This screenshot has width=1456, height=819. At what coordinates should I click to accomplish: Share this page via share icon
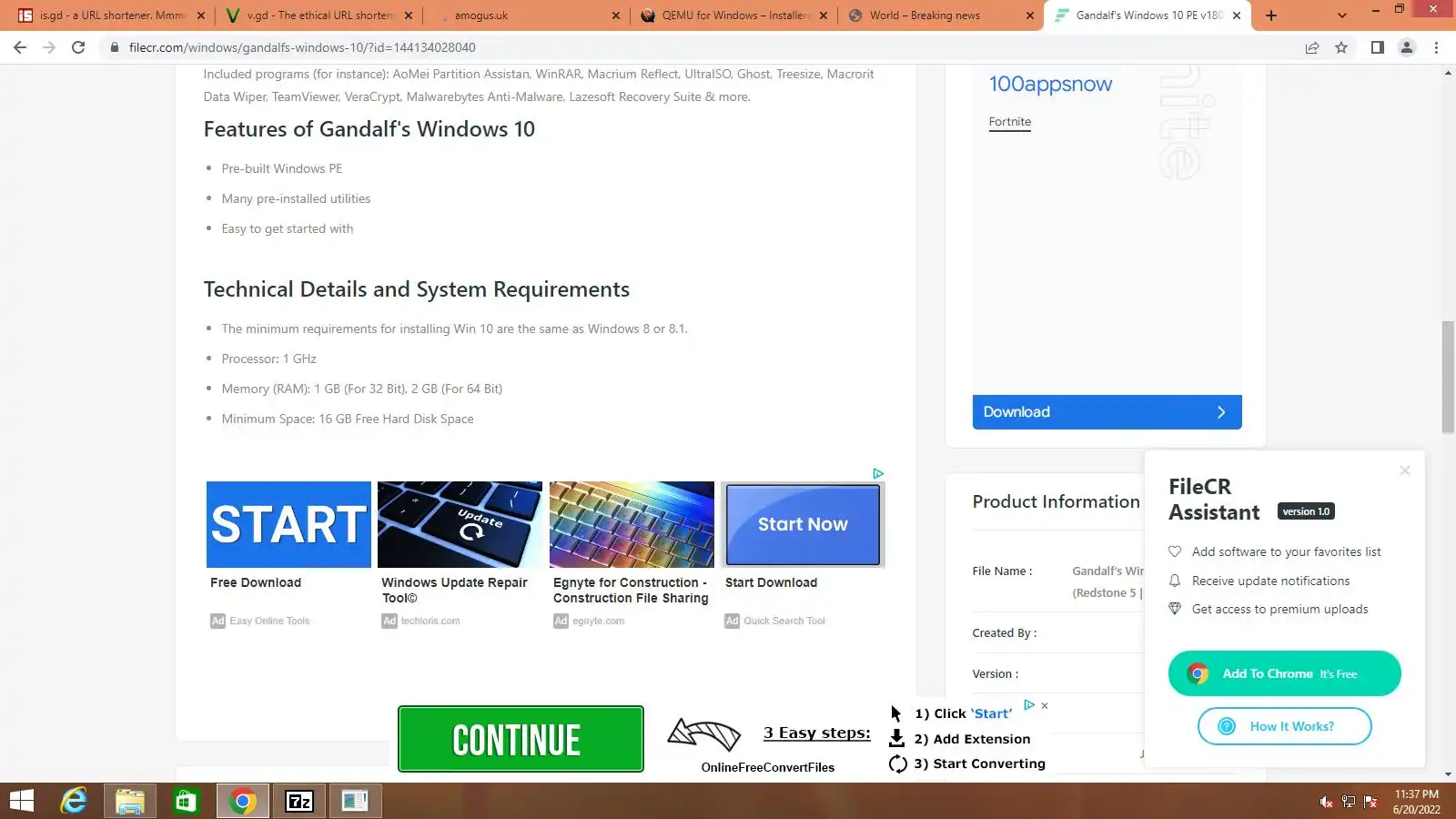click(x=1312, y=47)
